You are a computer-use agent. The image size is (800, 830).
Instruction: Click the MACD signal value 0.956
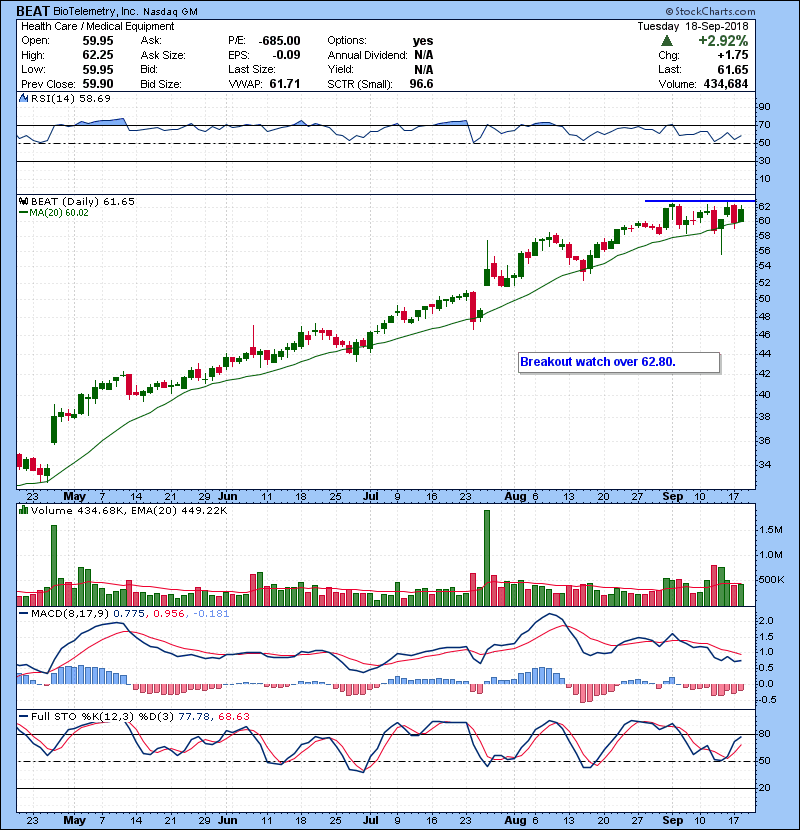[x=169, y=614]
